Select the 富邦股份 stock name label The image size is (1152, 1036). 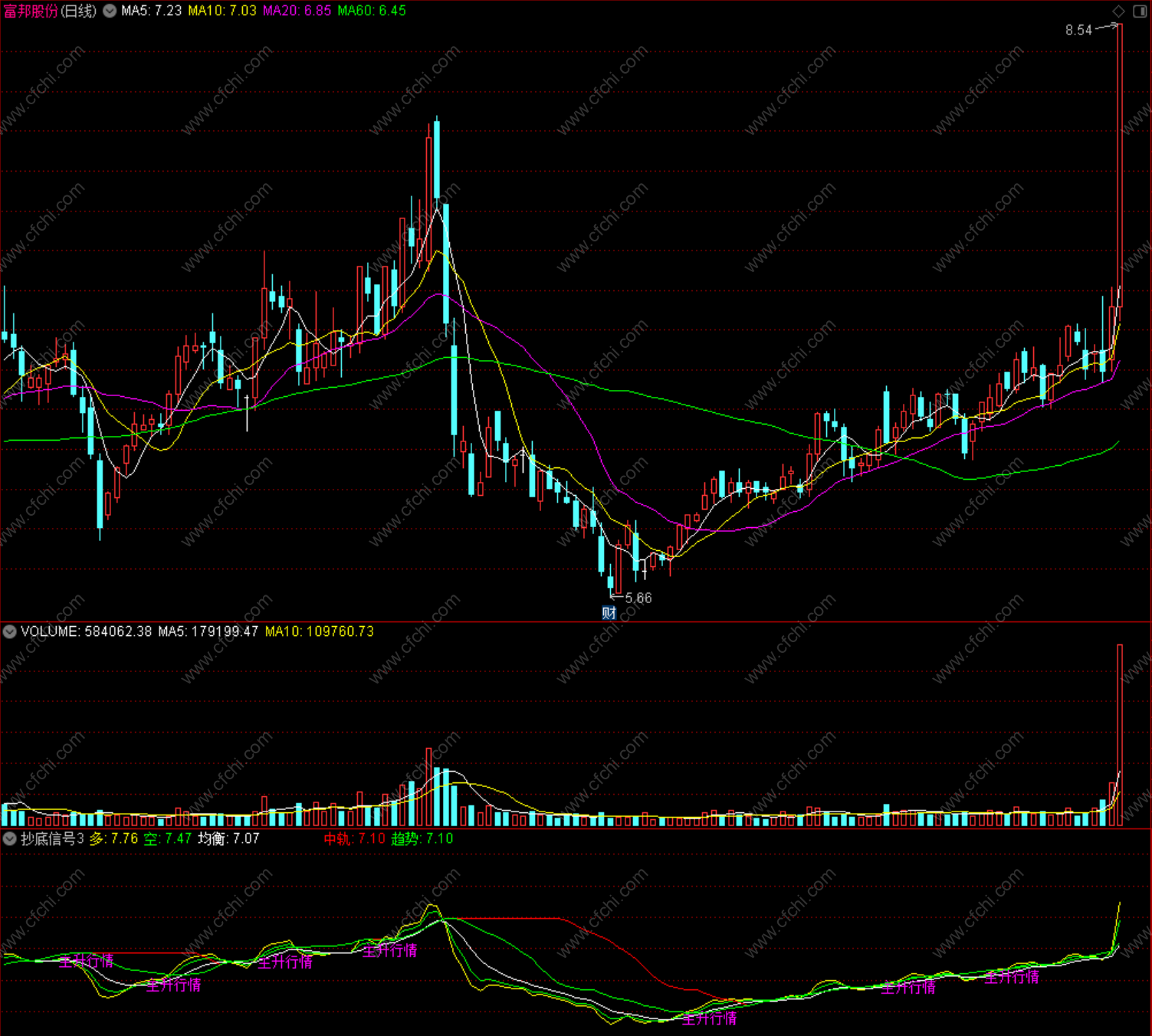[31, 11]
